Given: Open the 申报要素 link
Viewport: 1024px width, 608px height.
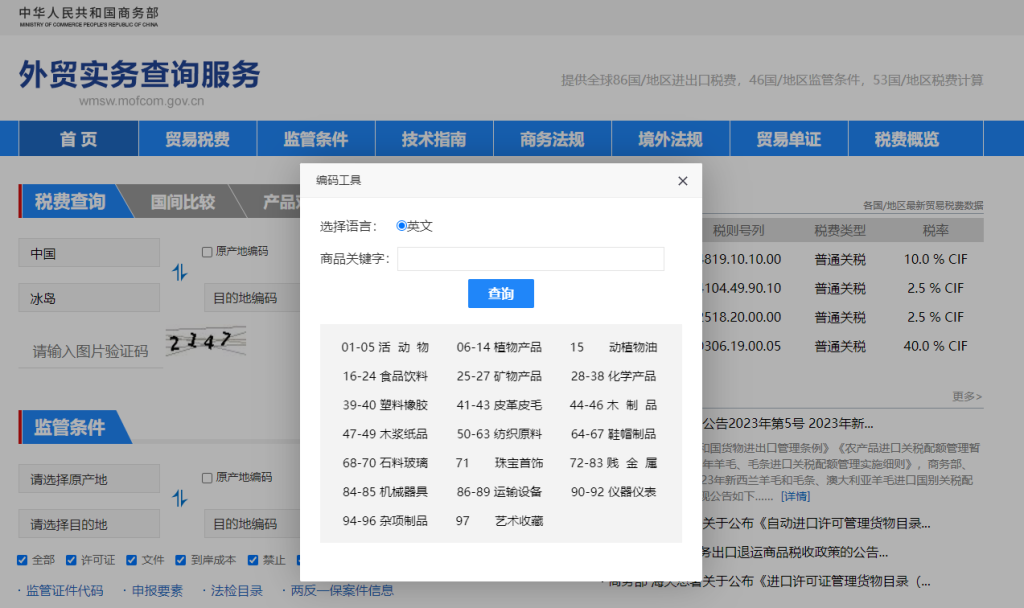Looking at the screenshot, I should [157, 590].
